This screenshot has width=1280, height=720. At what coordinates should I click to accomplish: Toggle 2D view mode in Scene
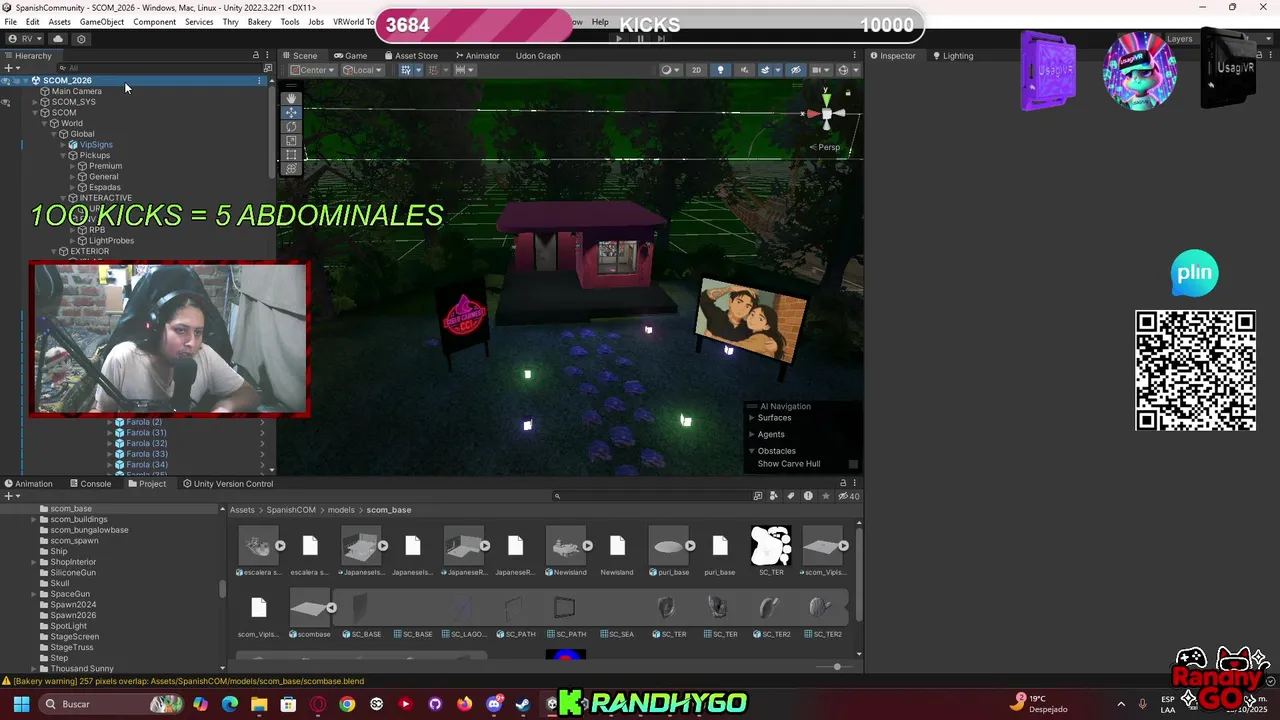click(696, 70)
